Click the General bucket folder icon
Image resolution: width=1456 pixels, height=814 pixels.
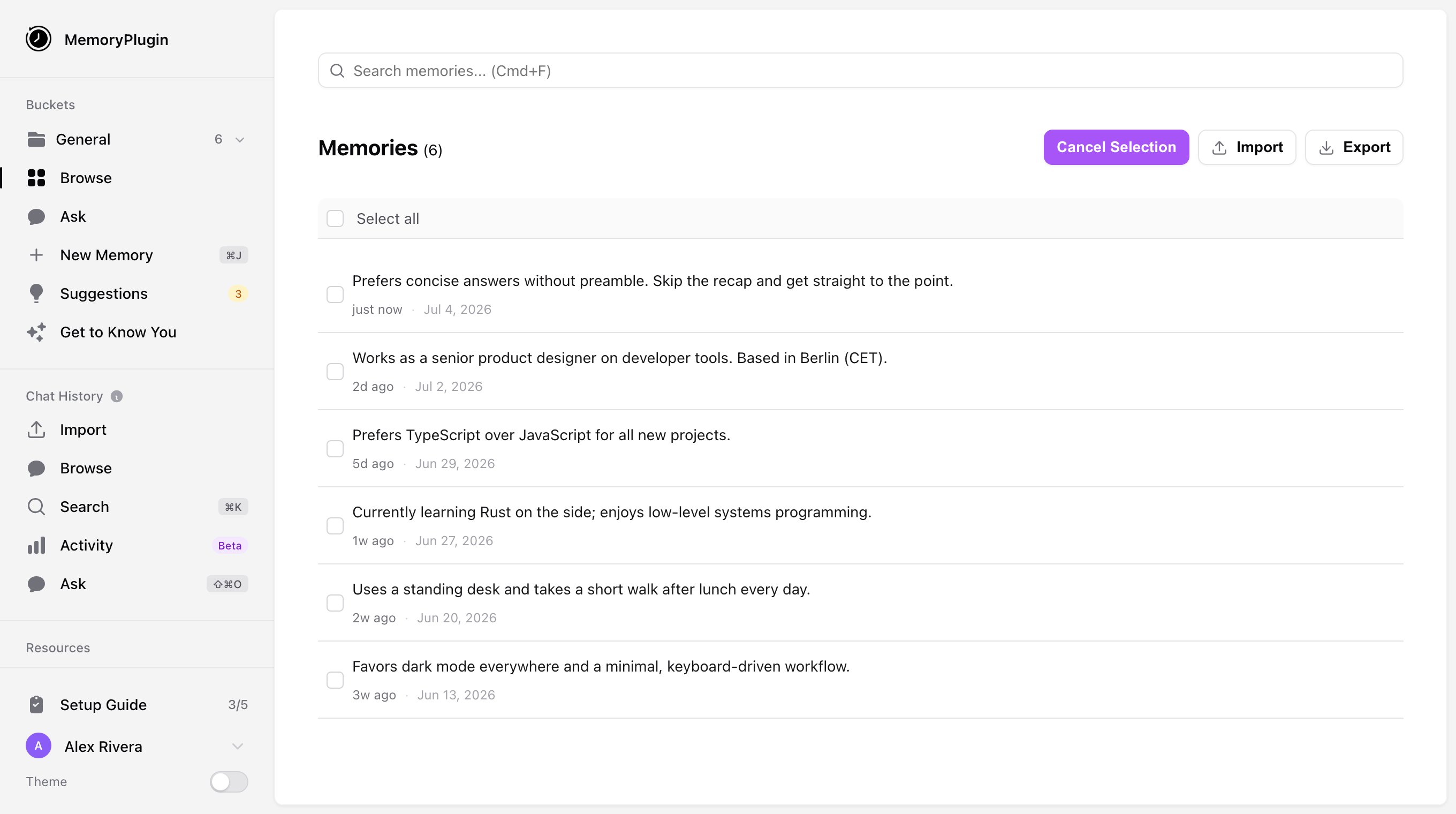tap(36, 139)
